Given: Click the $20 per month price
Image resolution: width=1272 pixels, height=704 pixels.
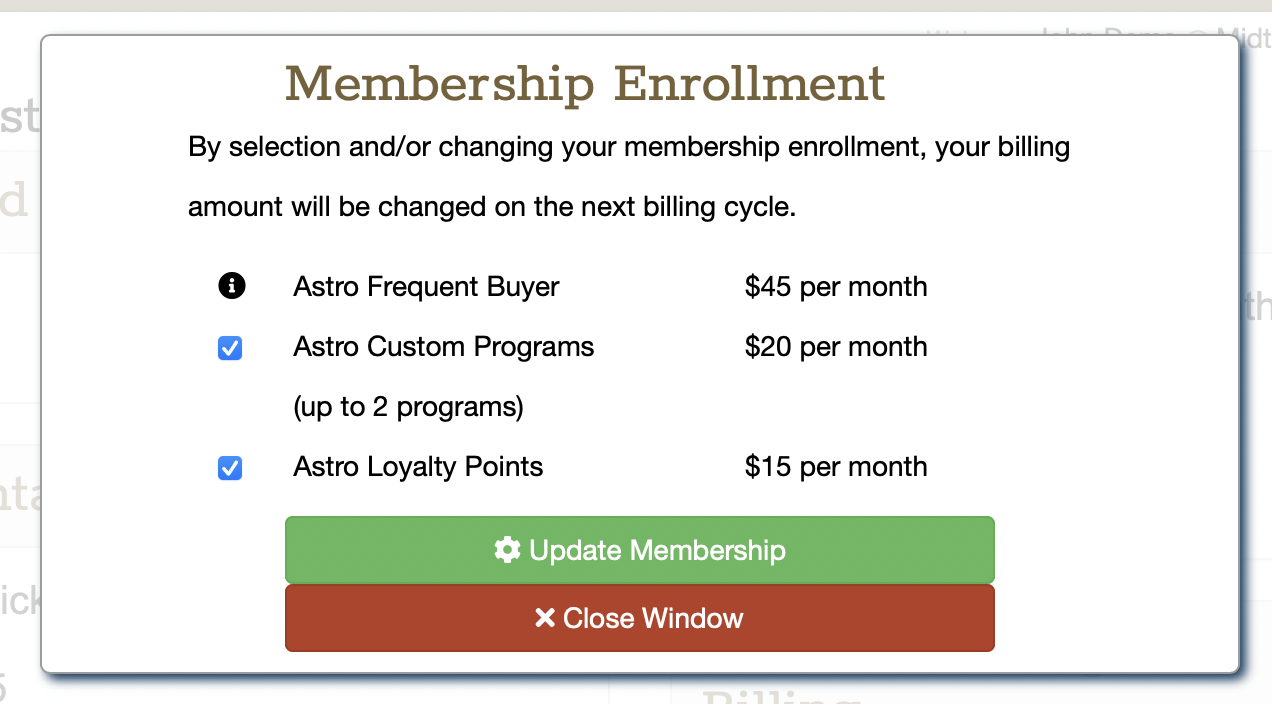Looking at the screenshot, I should pyautogui.click(x=836, y=347).
